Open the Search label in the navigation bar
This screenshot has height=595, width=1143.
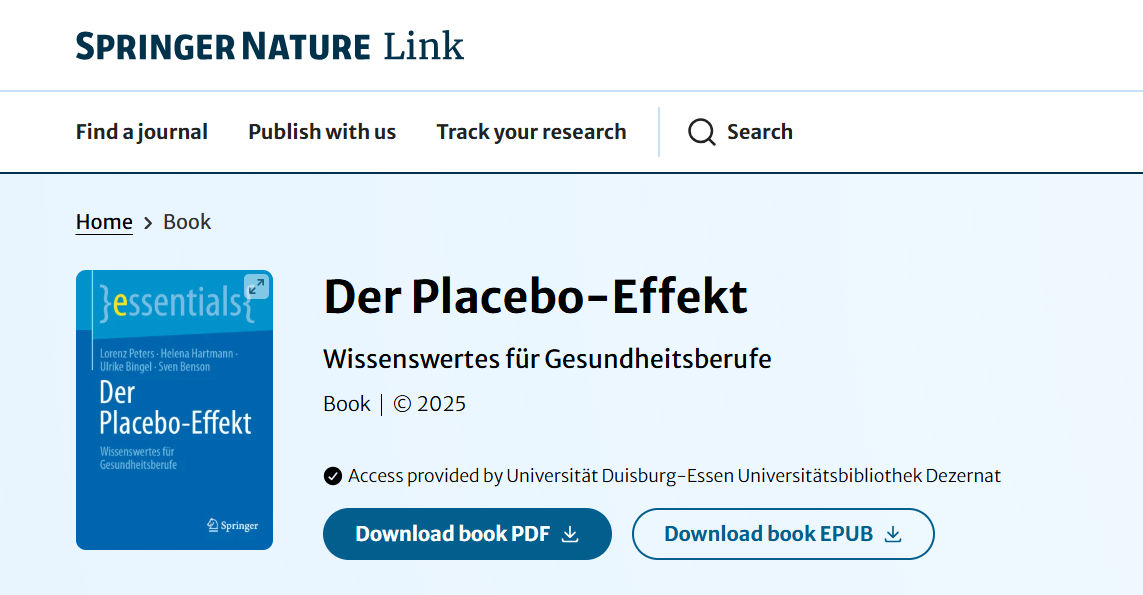pos(759,132)
